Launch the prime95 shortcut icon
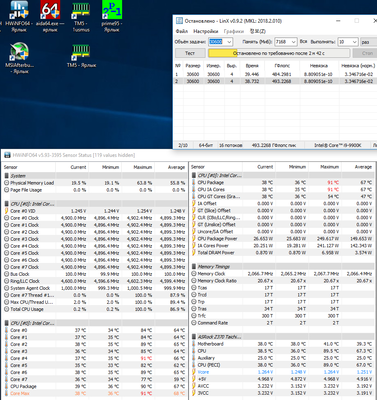Viewport: 377px width, 400px height. tap(112, 17)
